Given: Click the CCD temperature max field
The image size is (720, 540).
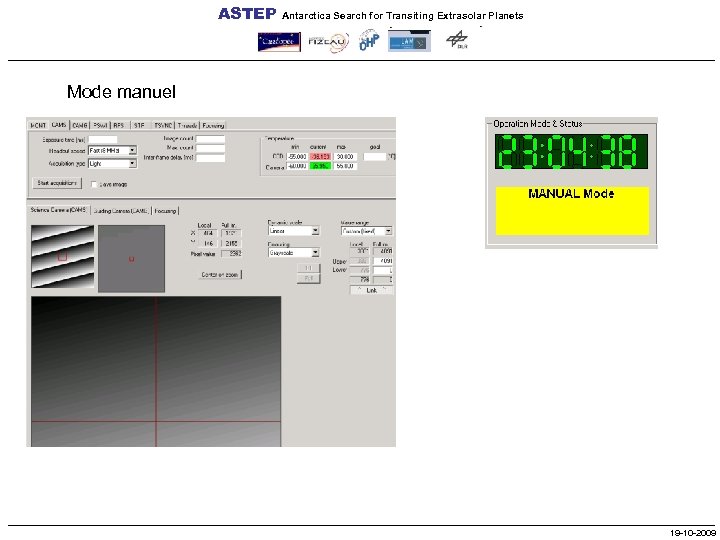Looking at the screenshot, I should coord(345,157).
